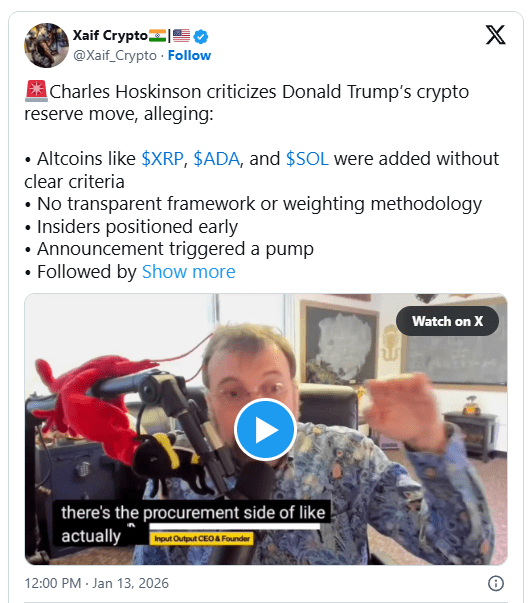Image resolution: width=532 pixels, height=603 pixels.
Task: Click the US flag emoji
Action: click(181, 36)
